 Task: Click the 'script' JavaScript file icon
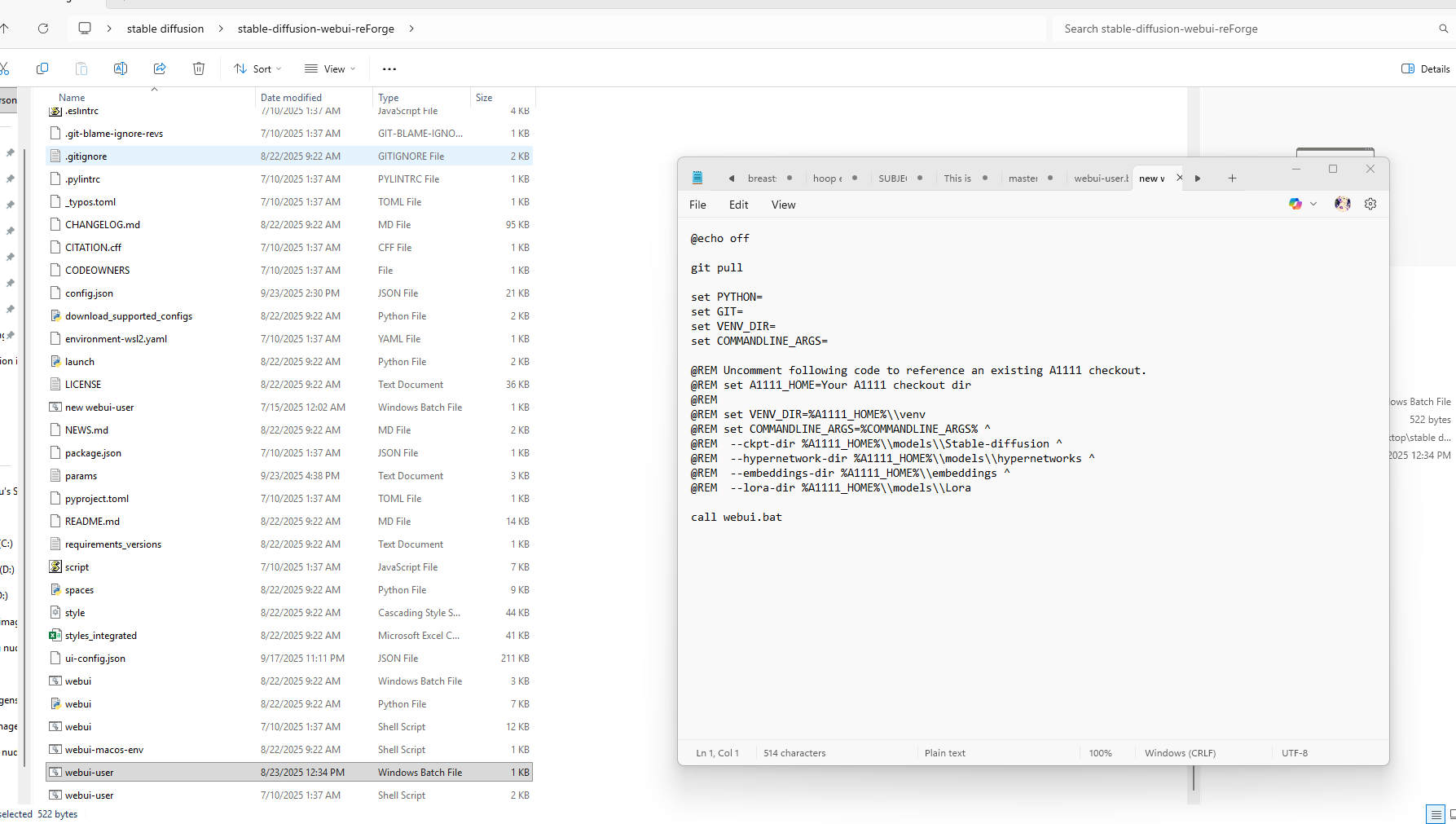coord(55,566)
